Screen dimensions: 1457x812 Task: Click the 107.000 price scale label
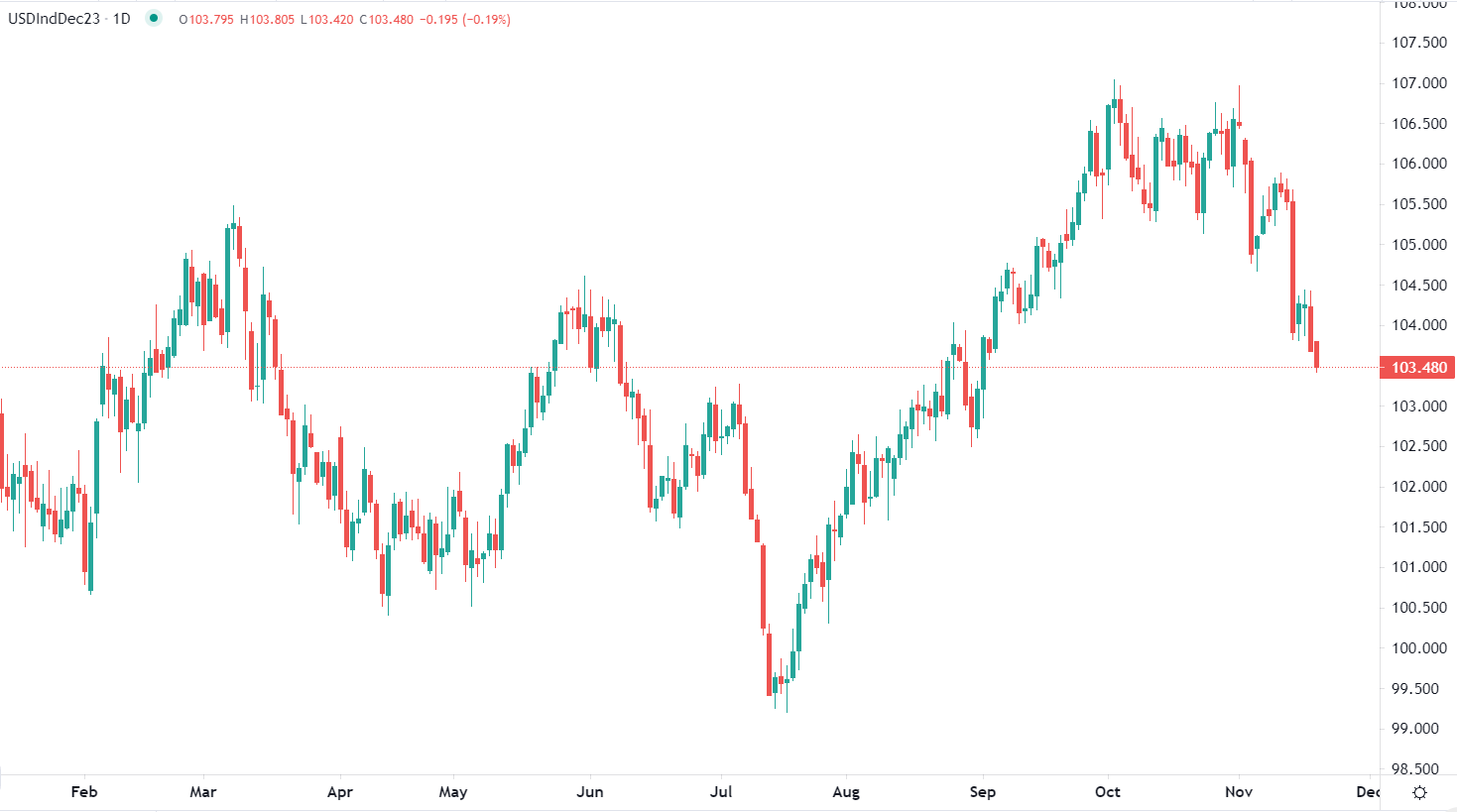[1418, 83]
